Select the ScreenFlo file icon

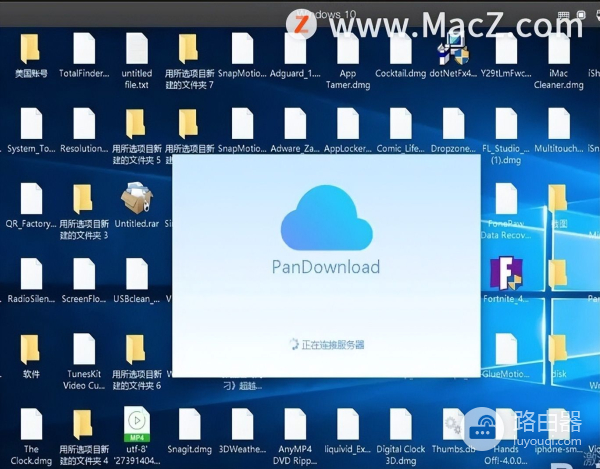coord(84,274)
